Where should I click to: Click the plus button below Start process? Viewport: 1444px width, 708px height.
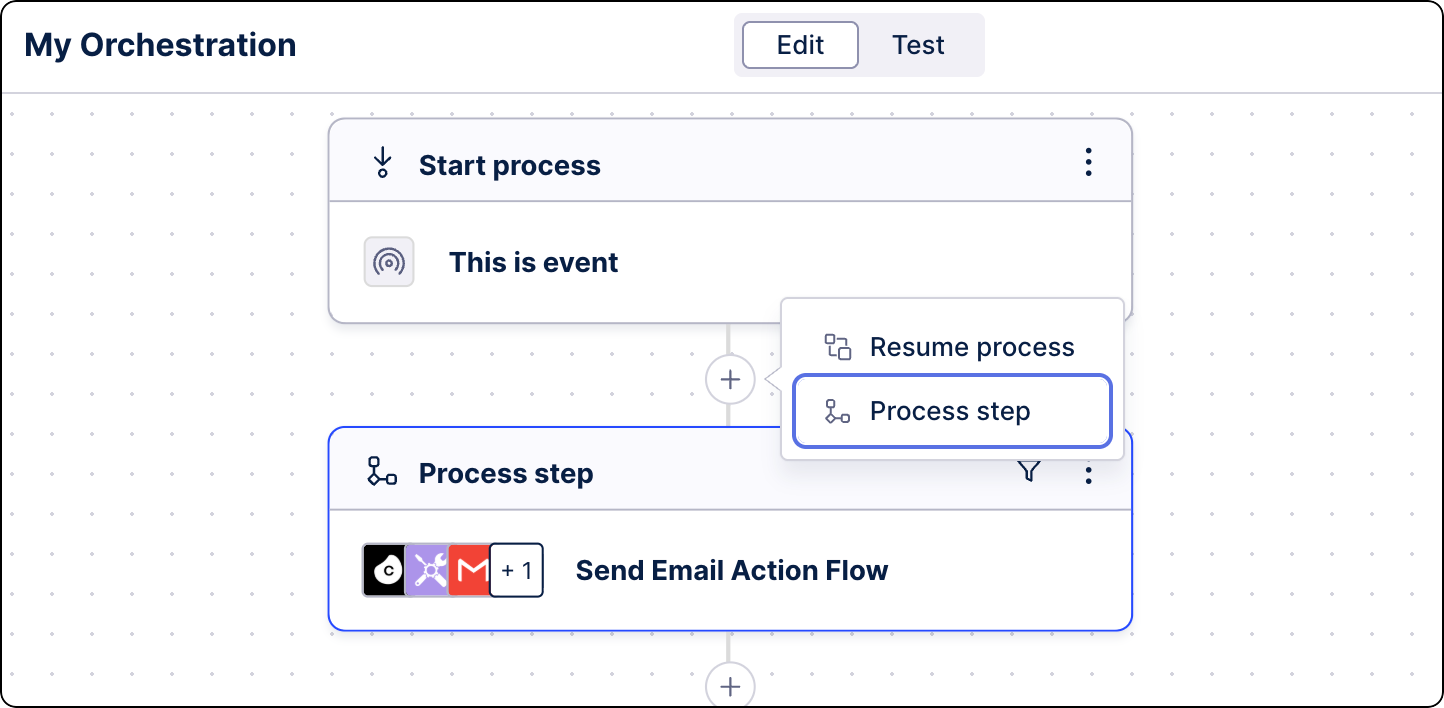tap(730, 379)
